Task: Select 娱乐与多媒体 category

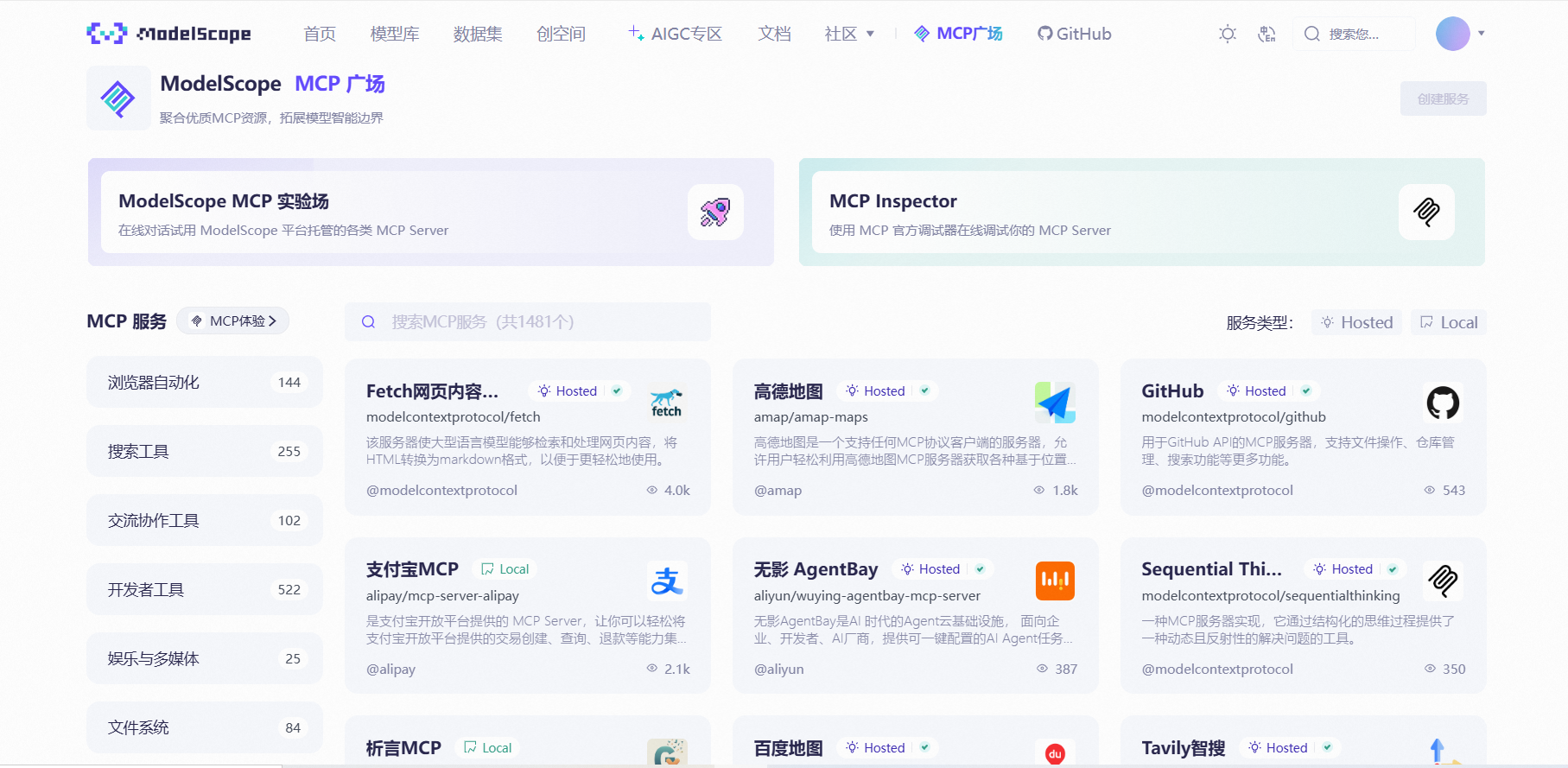Action: click(205, 658)
